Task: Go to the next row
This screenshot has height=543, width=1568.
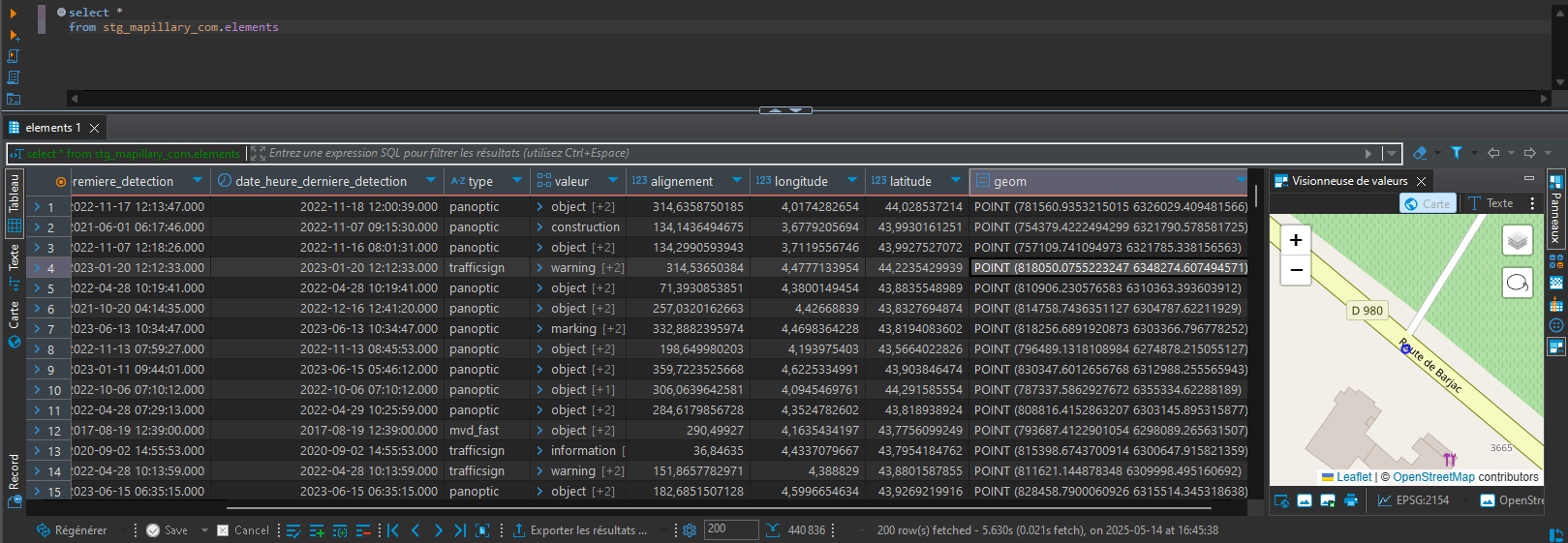Action: click(438, 530)
